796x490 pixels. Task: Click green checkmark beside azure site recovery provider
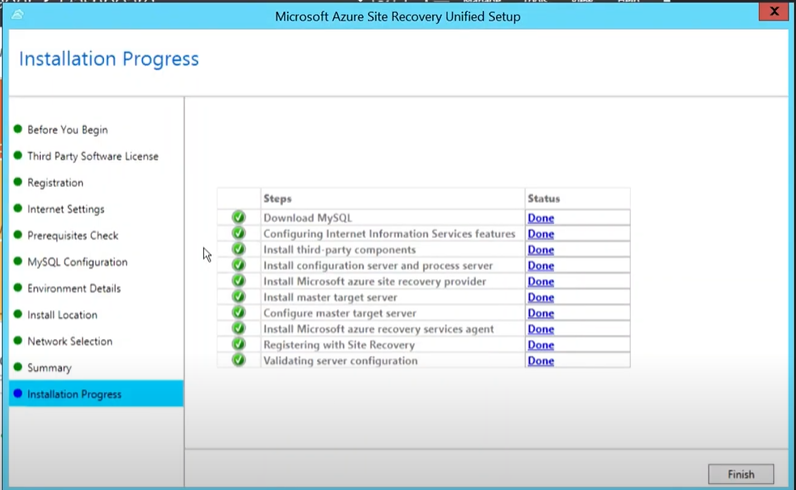pyautogui.click(x=239, y=281)
